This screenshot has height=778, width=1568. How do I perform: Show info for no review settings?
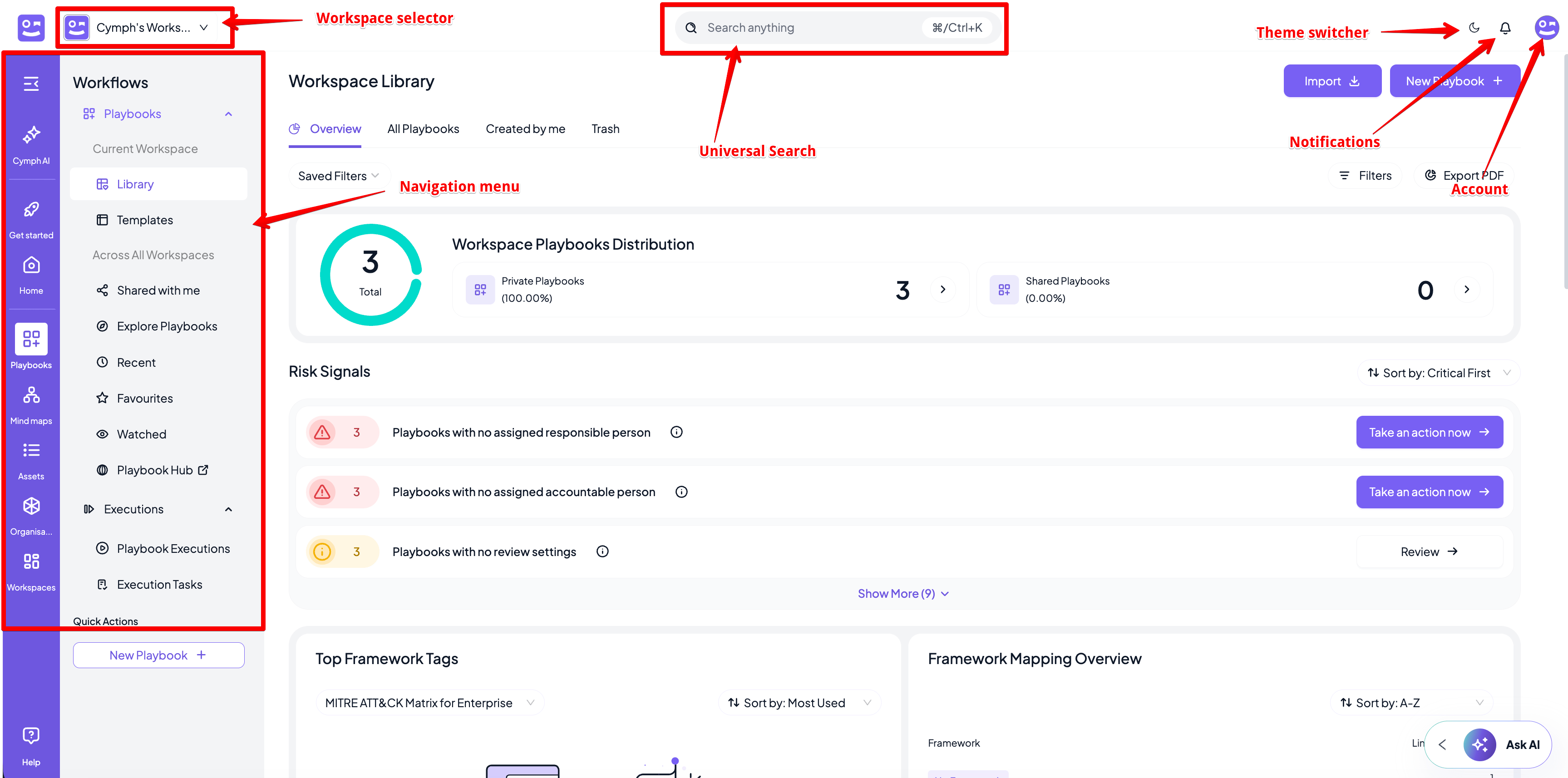coord(602,551)
